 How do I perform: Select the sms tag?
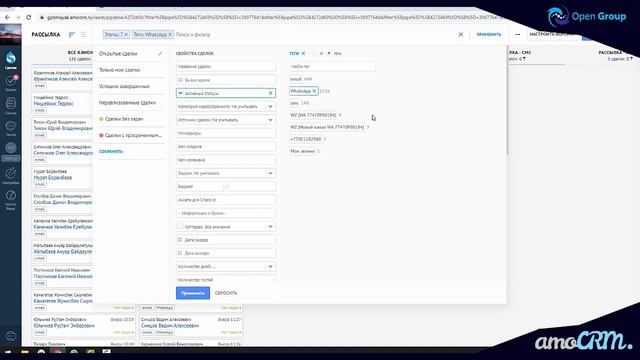point(295,103)
